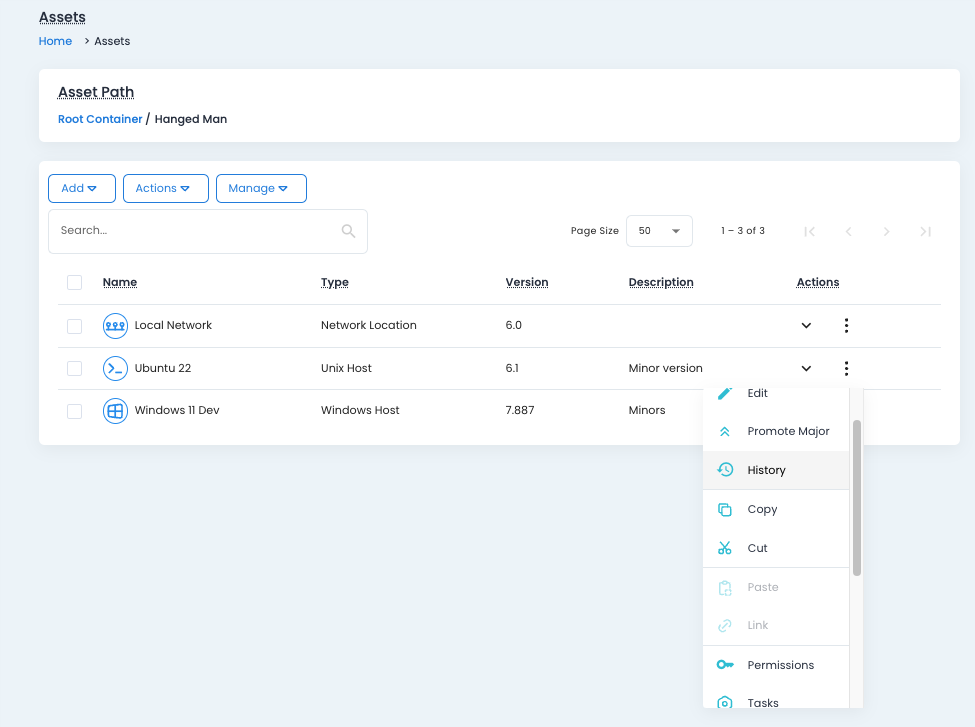This screenshot has height=727, width=975.
Task: Click the search magnifier icon
Action: tap(348, 231)
